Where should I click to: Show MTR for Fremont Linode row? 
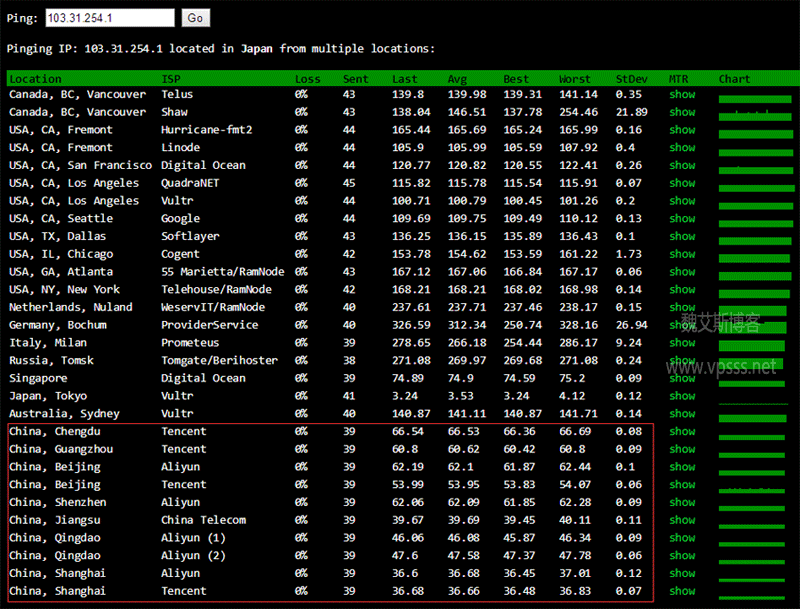(682, 148)
